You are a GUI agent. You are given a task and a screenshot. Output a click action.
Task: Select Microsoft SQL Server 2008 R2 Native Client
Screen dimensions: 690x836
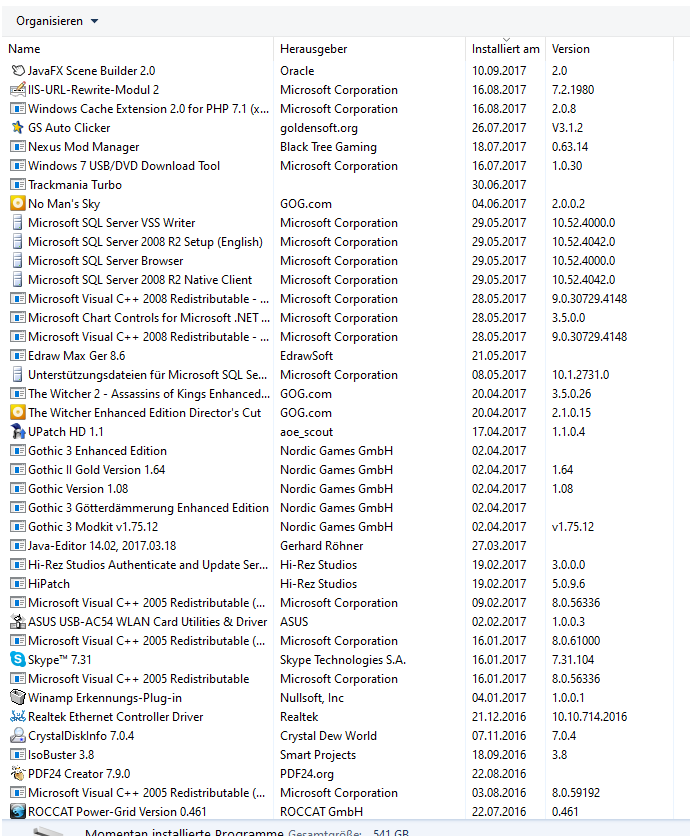[140, 280]
